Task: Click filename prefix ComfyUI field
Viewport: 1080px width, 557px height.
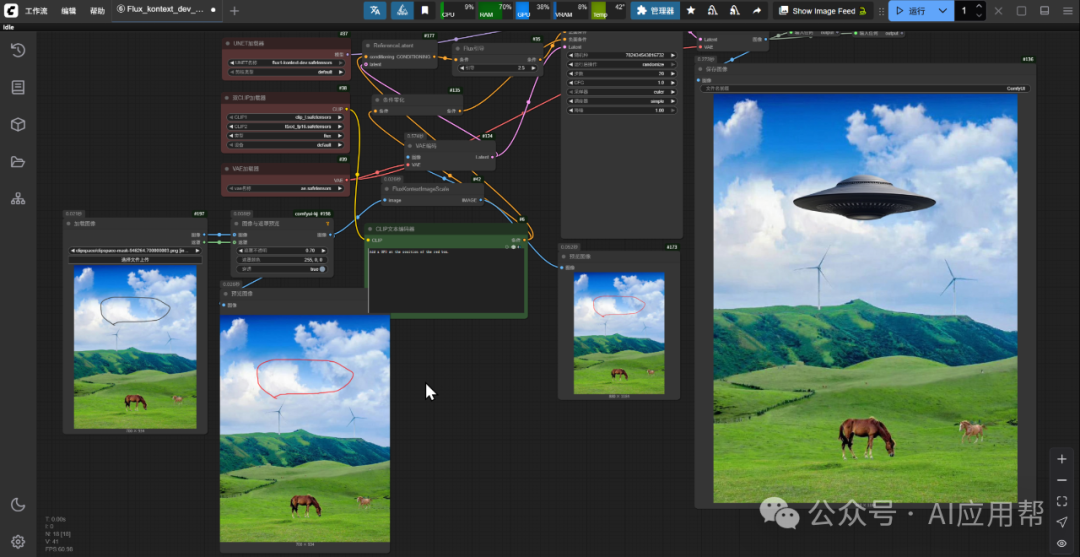Action: (x=864, y=88)
